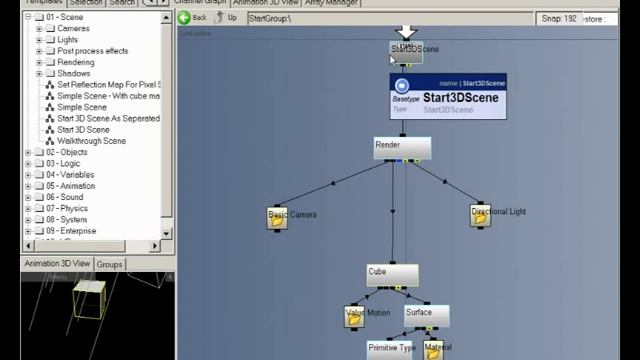Click the Up arrow icon
Screen dimensions: 640x360
pos(220,17)
